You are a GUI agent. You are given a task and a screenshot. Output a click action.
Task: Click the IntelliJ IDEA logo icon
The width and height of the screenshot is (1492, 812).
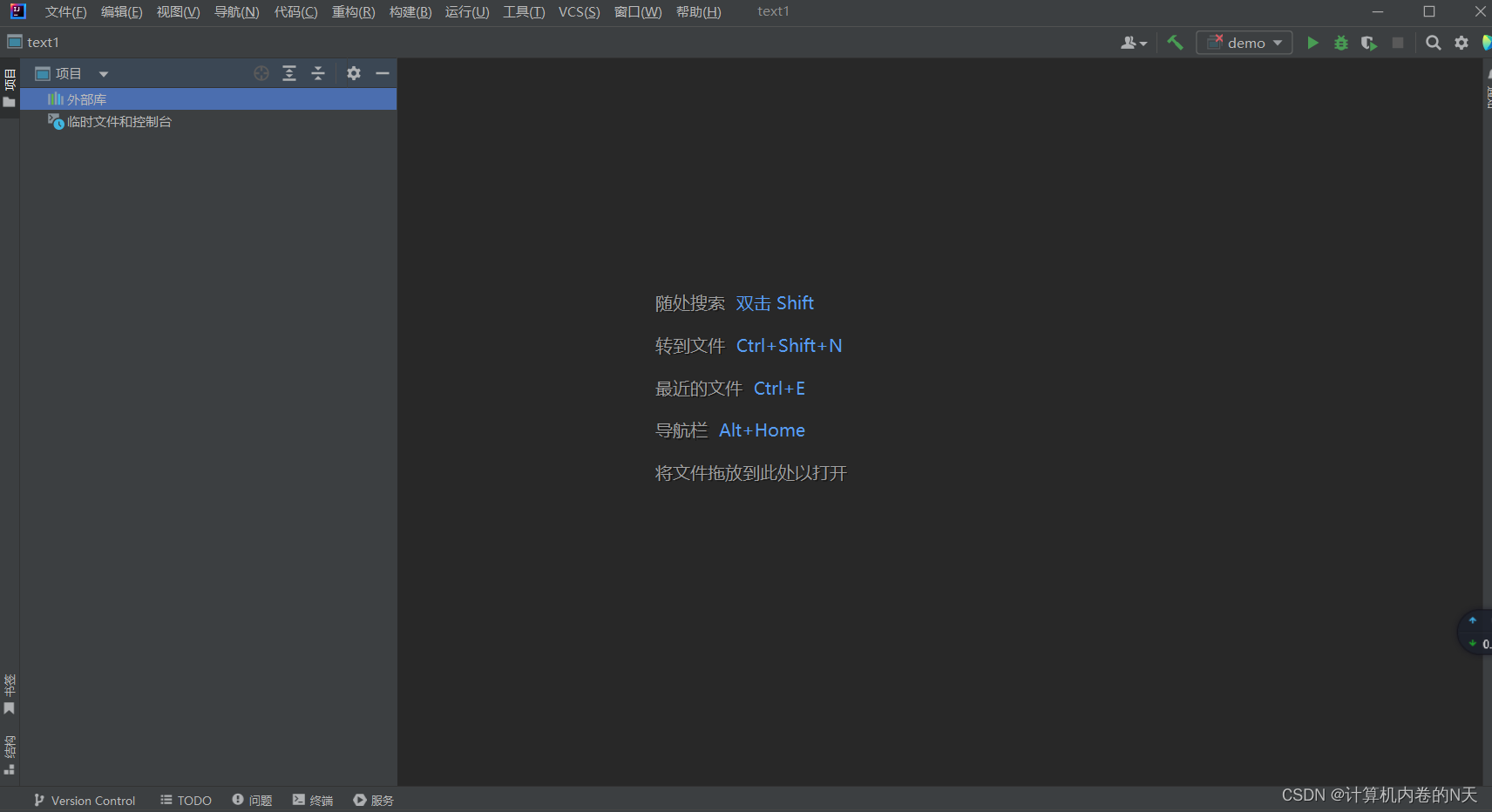pyautogui.click(x=17, y=11)
